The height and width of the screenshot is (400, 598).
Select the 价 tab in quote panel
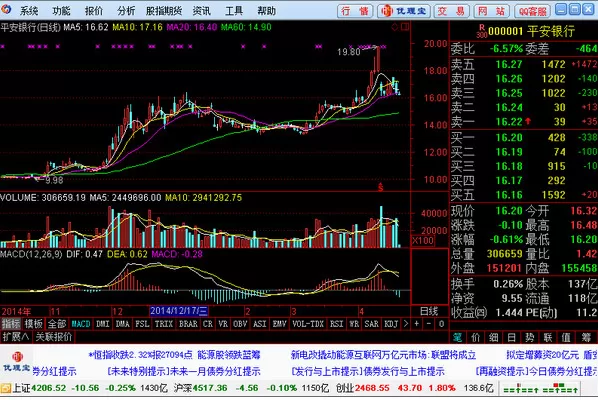[x=475, y=337]
